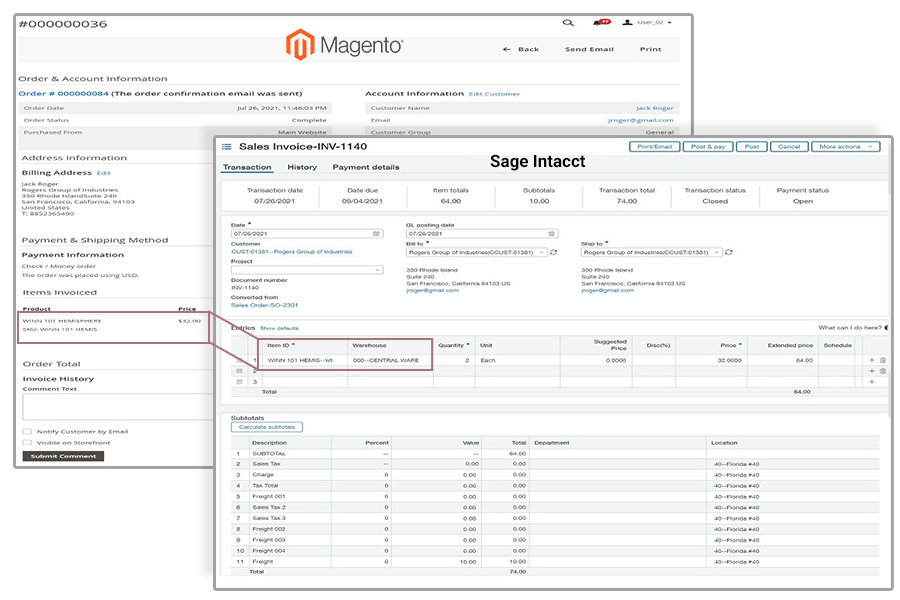900x600 pixels.
Task: Expand the User_02 account dropdown
Action: pos(647,22)
